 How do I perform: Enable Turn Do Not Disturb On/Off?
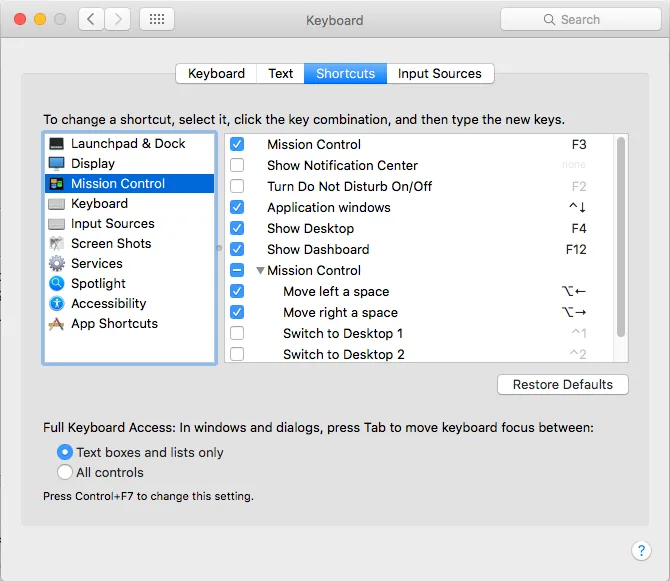coord(237,186)
